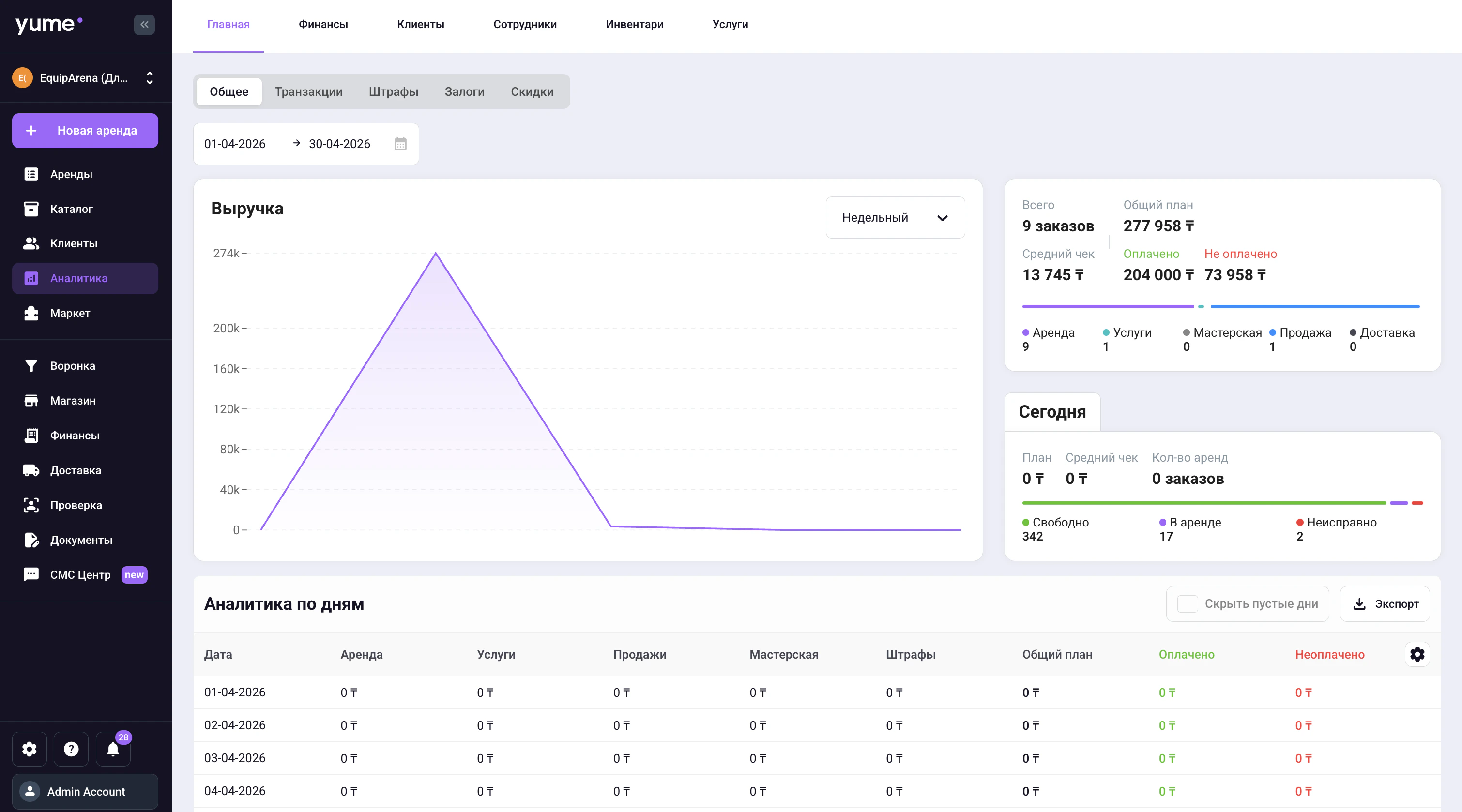Open calendar icon in date range
This screenshot has height=812, width=1462.
point(400,144)
